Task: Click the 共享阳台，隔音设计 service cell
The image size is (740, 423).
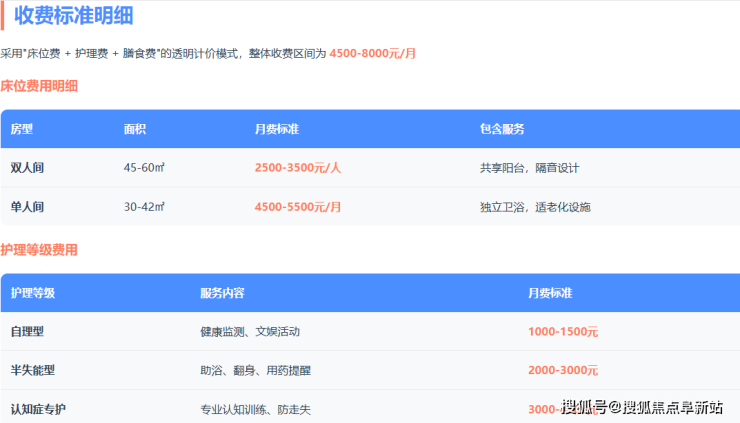Action: [x=529, y=168]
